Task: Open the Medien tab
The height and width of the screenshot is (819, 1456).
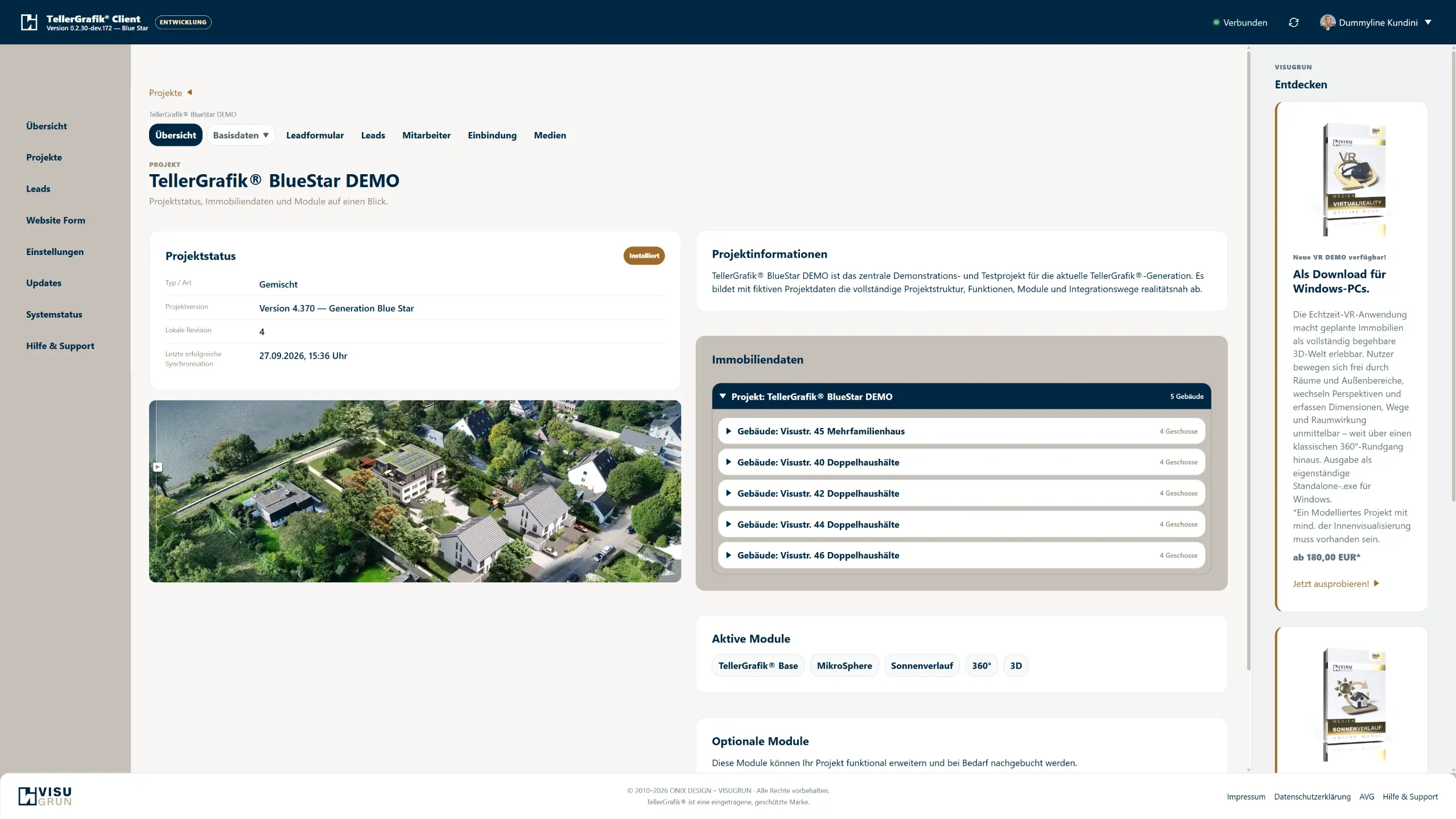Action: pos(550,135)
